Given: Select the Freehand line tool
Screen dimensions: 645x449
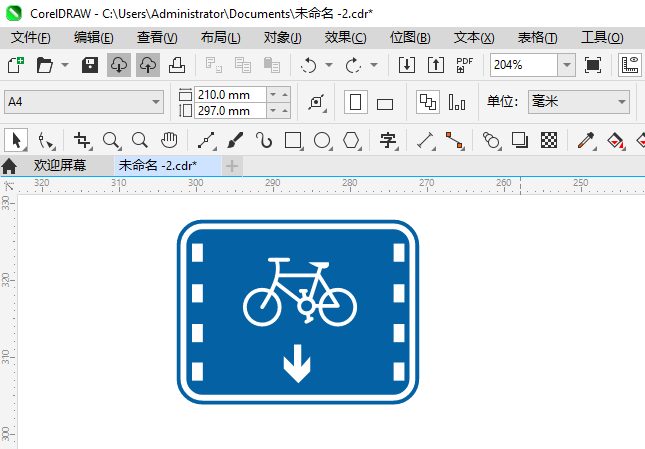Looking at the screenshot, I should (206, 140).
